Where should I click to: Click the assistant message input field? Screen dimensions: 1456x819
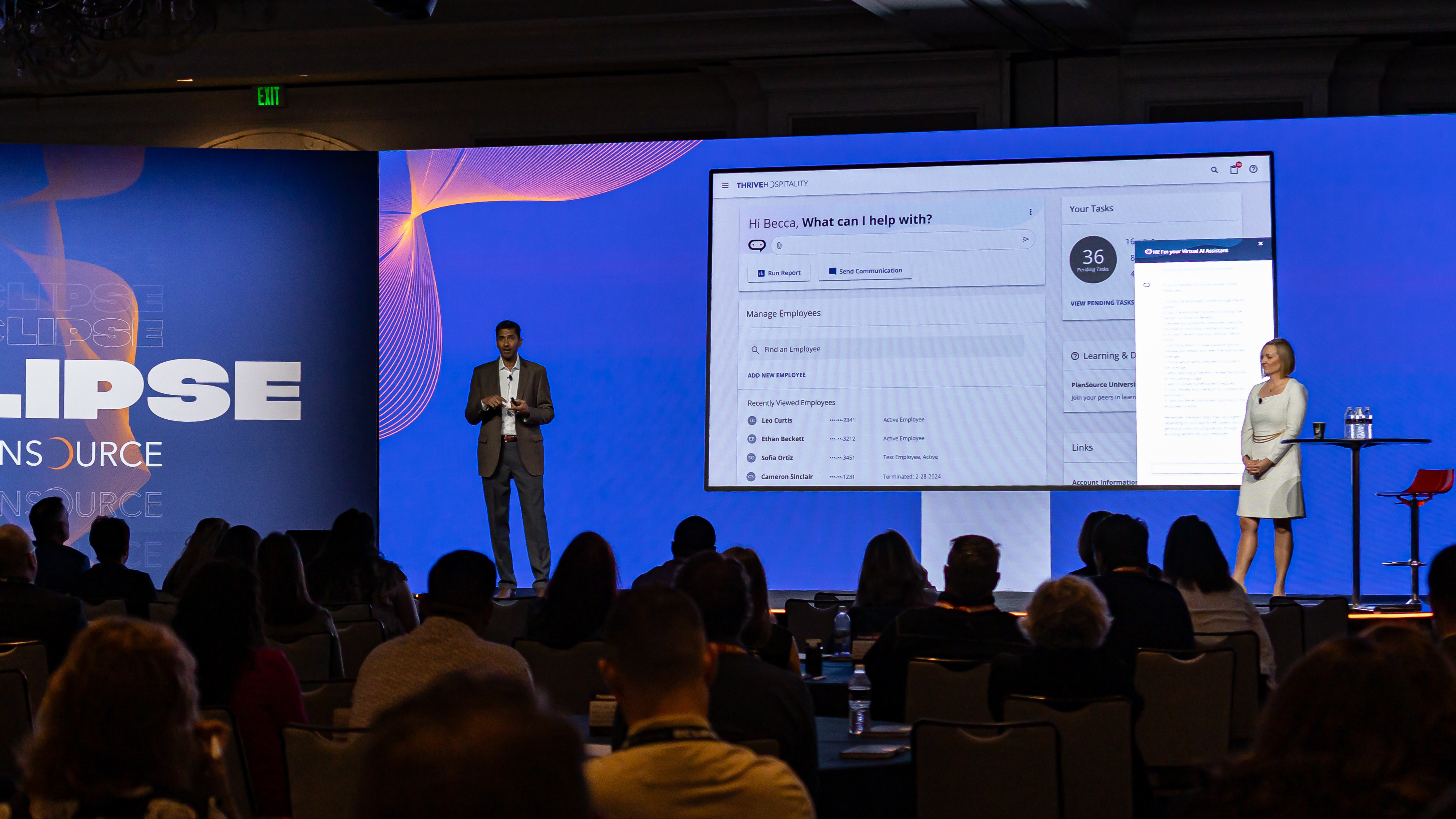pyautogui.click(x=903, y=243)
